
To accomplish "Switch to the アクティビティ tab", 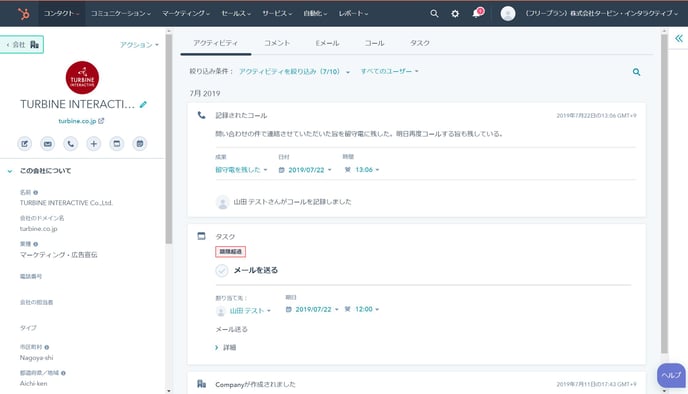I will coord(215,43).
